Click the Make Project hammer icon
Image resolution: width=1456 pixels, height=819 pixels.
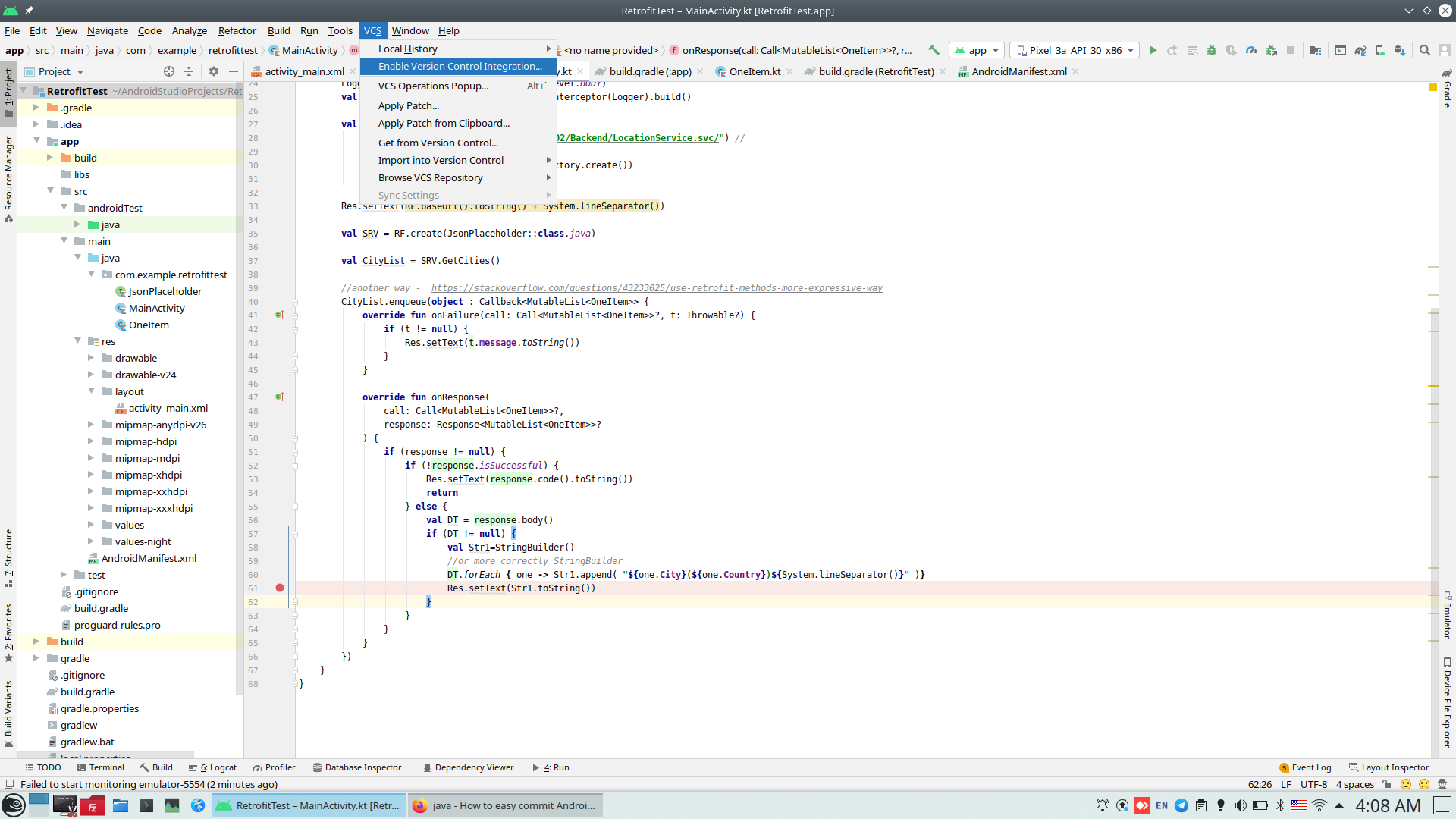(934, 50)
